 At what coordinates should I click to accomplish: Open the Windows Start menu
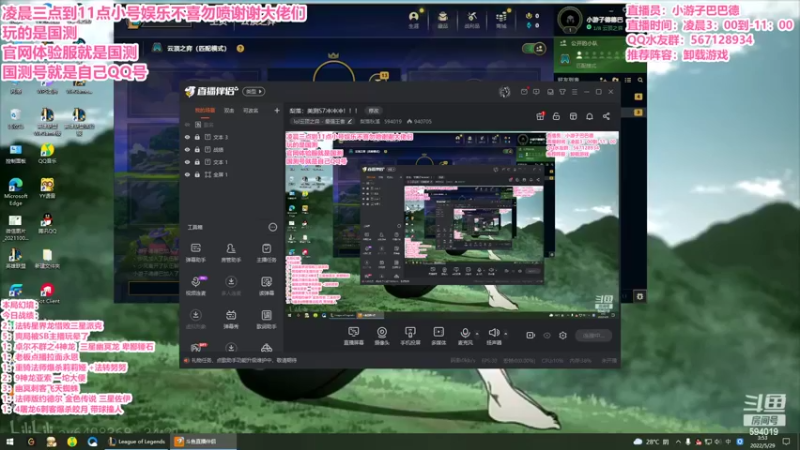pyautogui.click(x=10, y=441)
